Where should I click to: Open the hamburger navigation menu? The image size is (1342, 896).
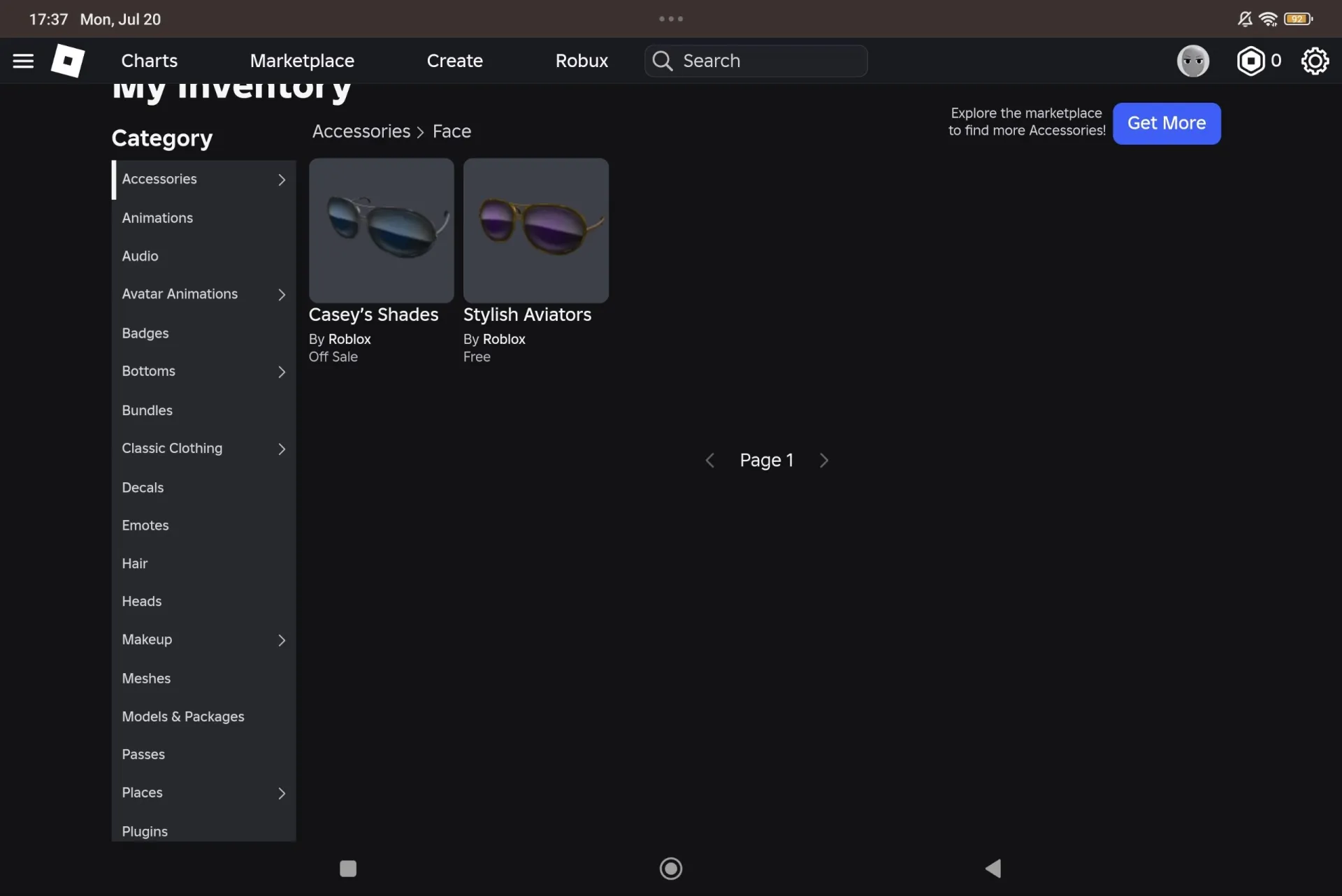[x=23, y=61]
